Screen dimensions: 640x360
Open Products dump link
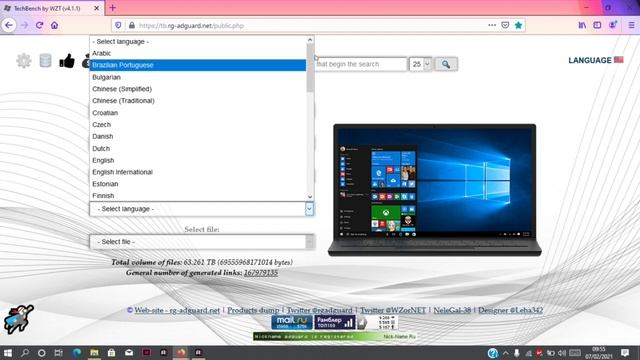pyautogui.click(x=253, y=310)
